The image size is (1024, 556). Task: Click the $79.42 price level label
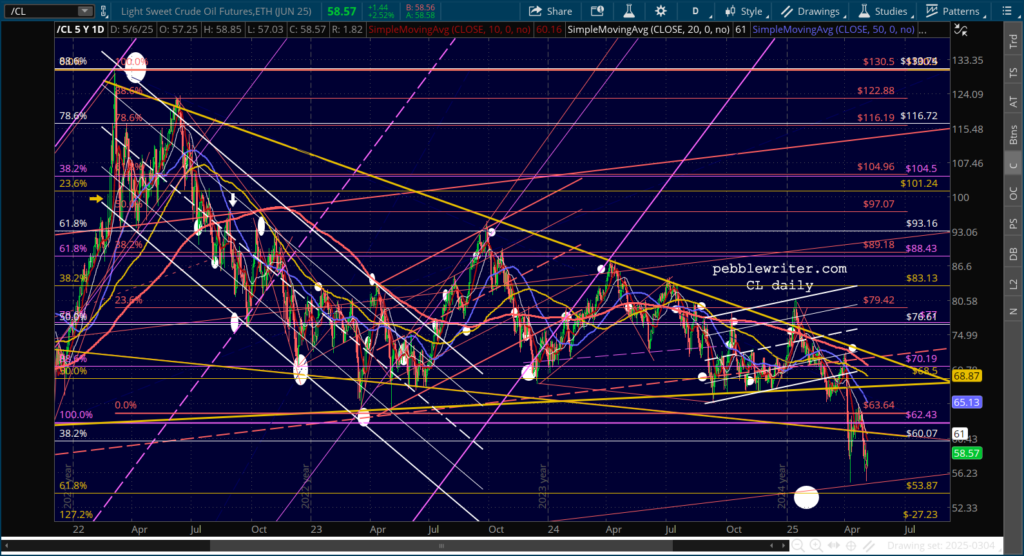(x=878, y=300)
